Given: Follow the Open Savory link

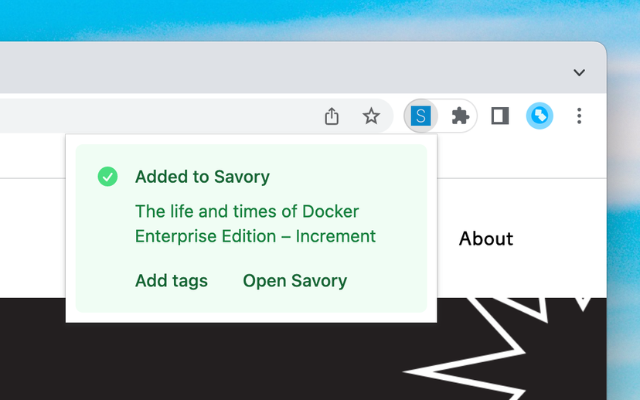Looking at the screenshot, I should coord(294,281).
